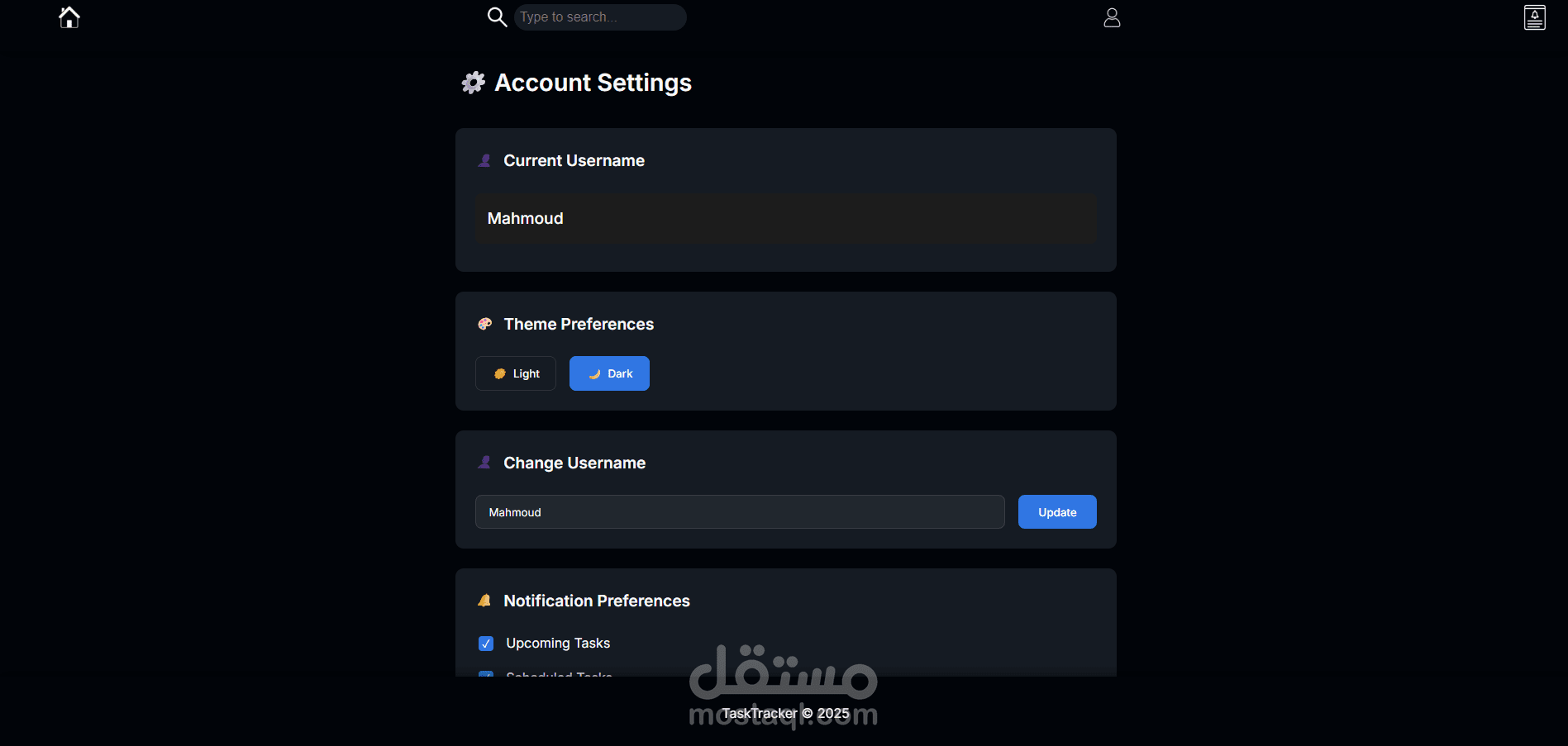The width and height of the screenshot is (1568, 746).
Task: Uncheck the Upcoming Tasks checkbox
Action: point(486,644)
